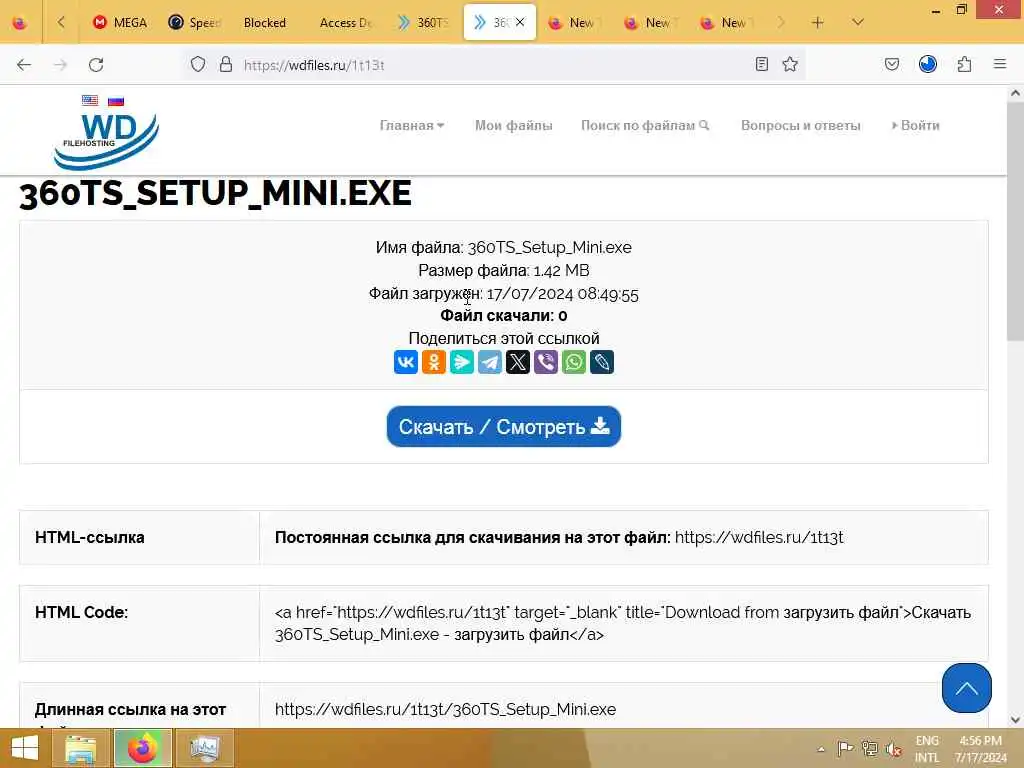The height and width of the screenshot is (768, 1024).
Task: List all tabs dropdown arrow
Action: pos(858,23)
